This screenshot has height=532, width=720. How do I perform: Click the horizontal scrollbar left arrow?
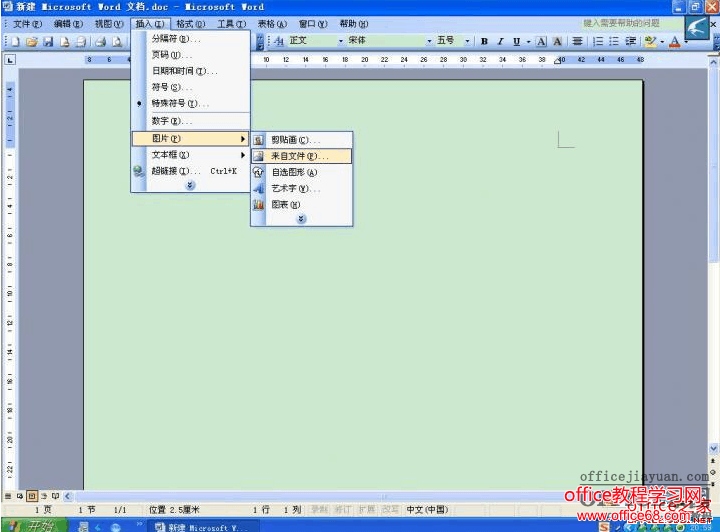(x=68, y=496)
